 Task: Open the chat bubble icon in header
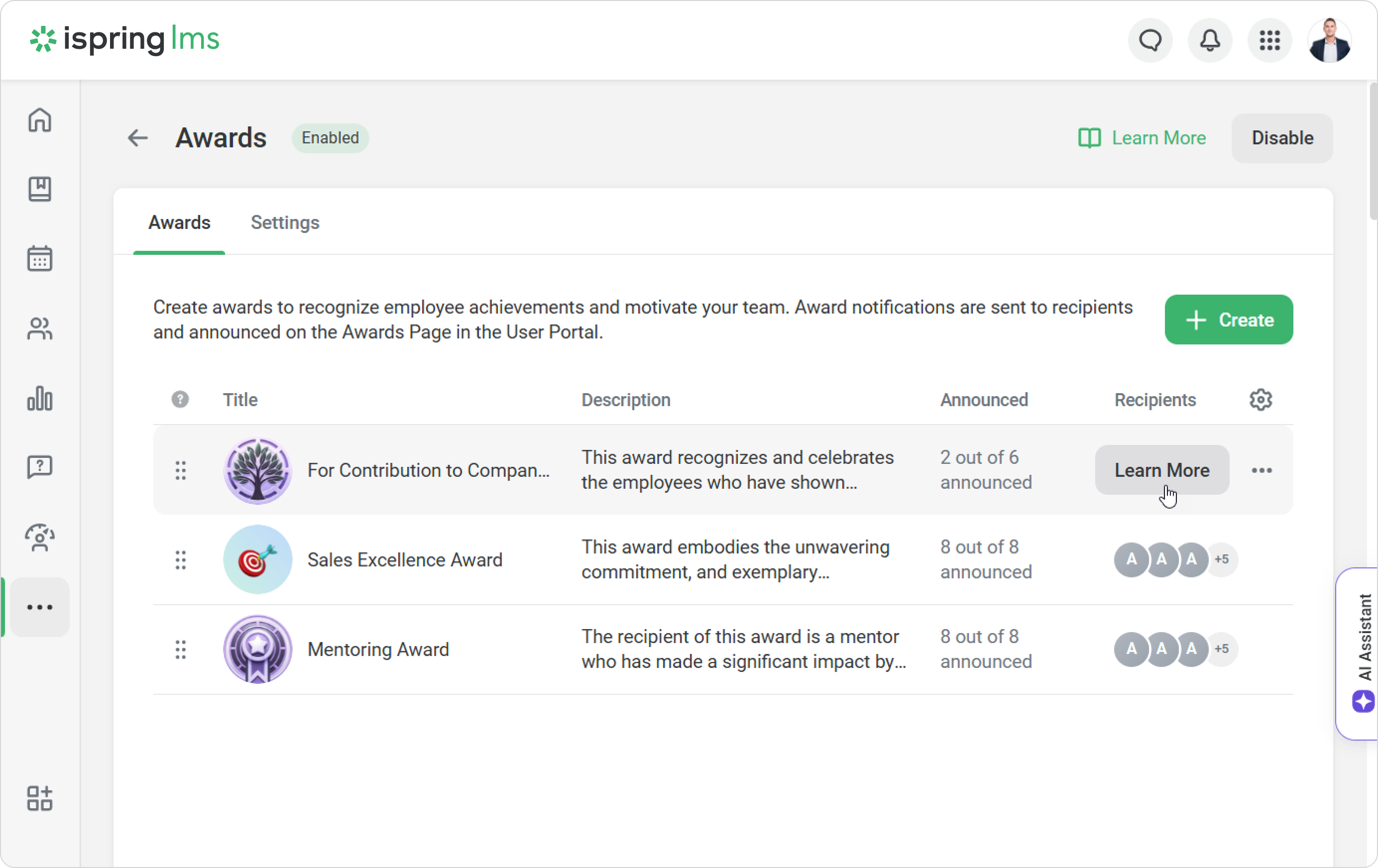tap(1149, 41)
